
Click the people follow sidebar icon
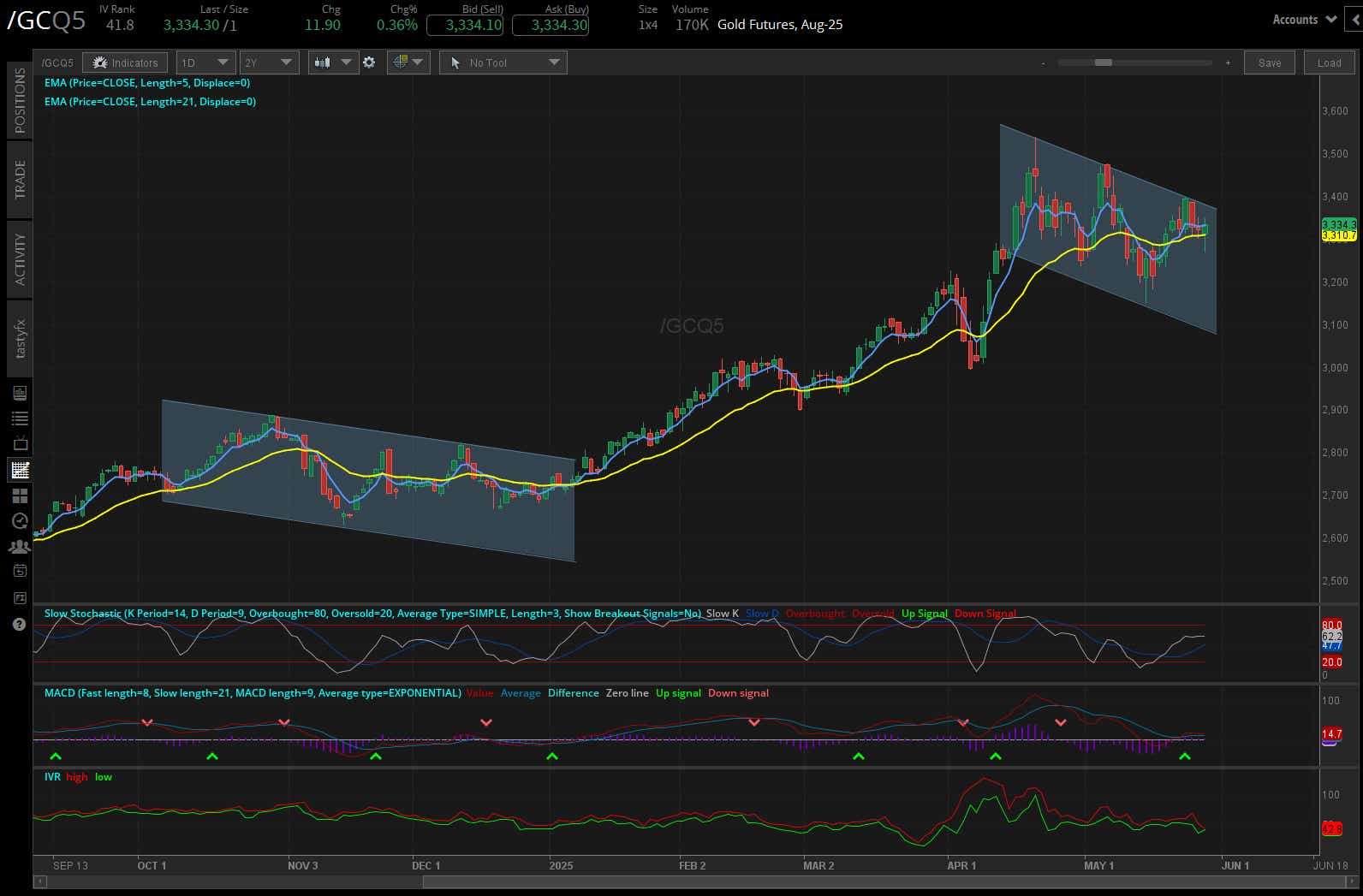tap(20, 546)
